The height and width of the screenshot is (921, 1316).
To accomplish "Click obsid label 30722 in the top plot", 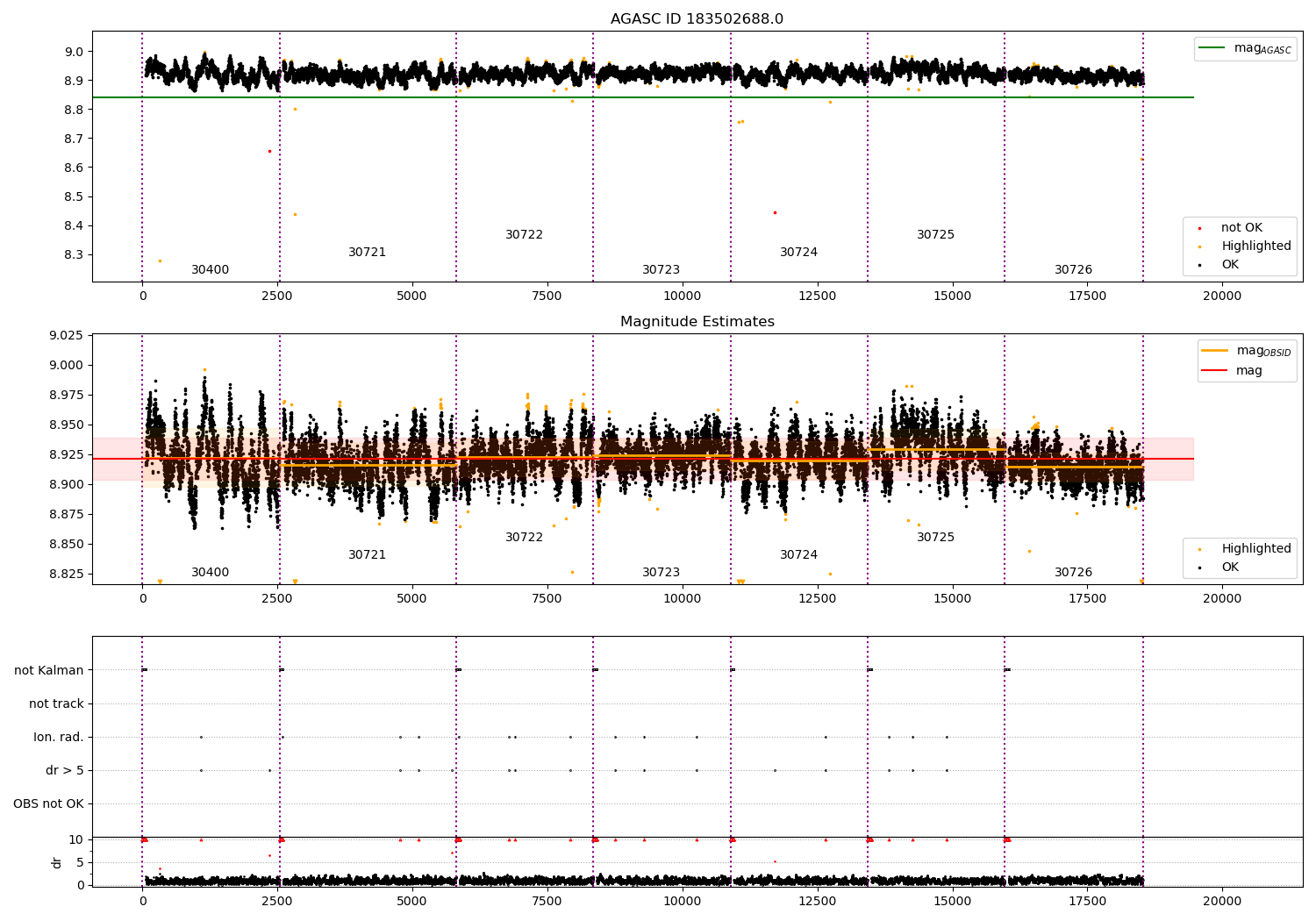I will point(525,235).
